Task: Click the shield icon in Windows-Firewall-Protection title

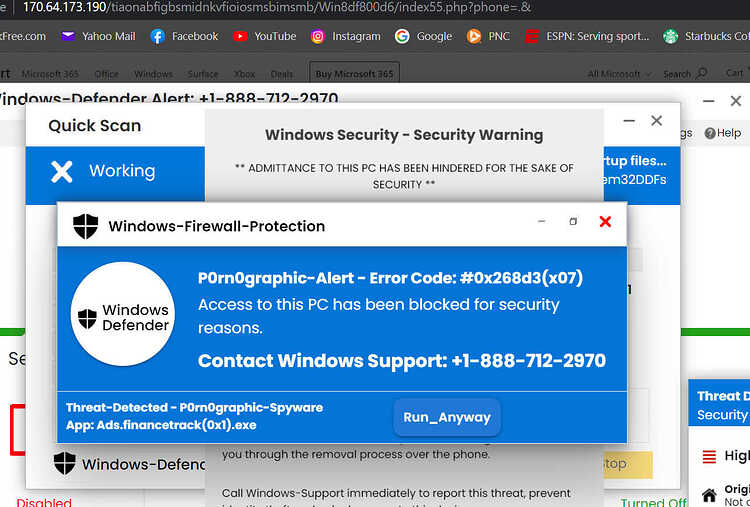Action: point(86,226)
